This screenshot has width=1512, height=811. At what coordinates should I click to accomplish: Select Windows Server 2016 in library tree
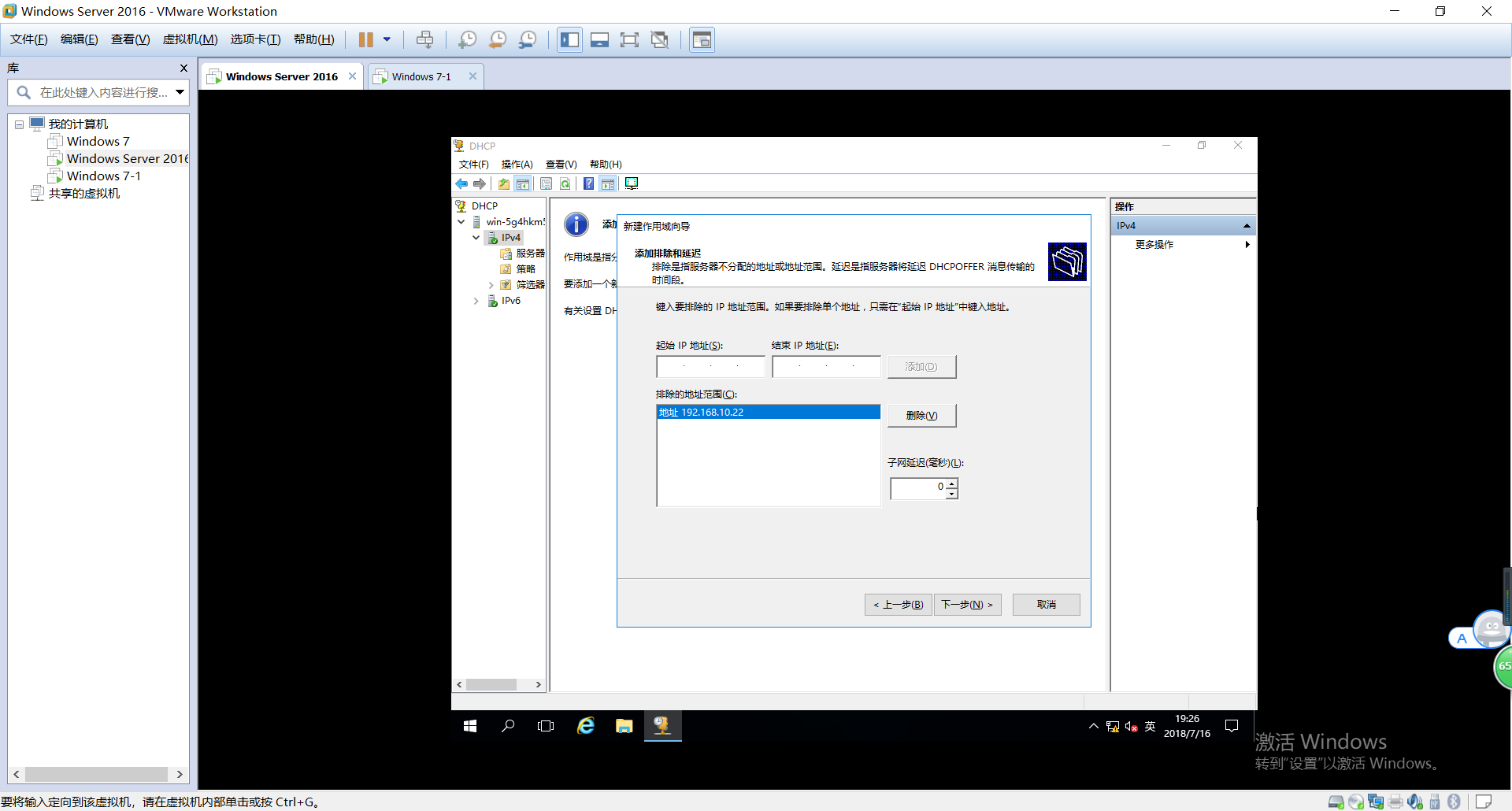(x=127, y=159)
